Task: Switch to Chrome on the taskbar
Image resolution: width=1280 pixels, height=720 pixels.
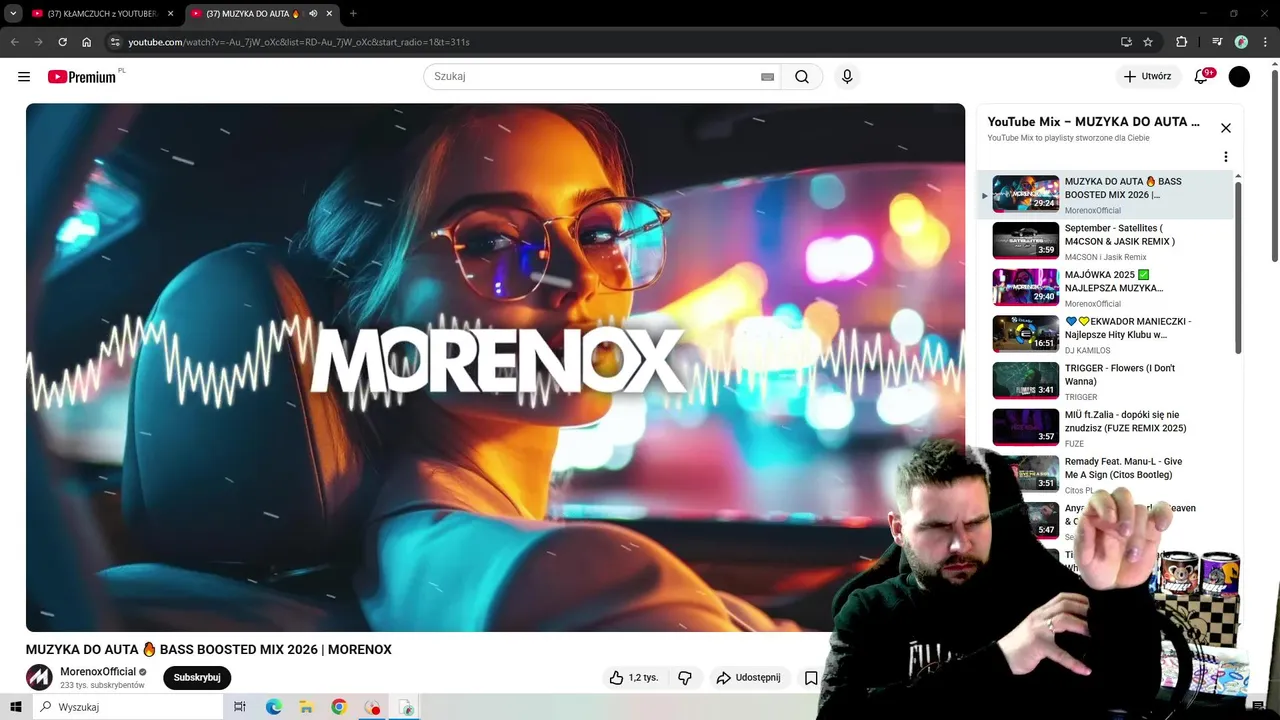Action: coord(339,707)
